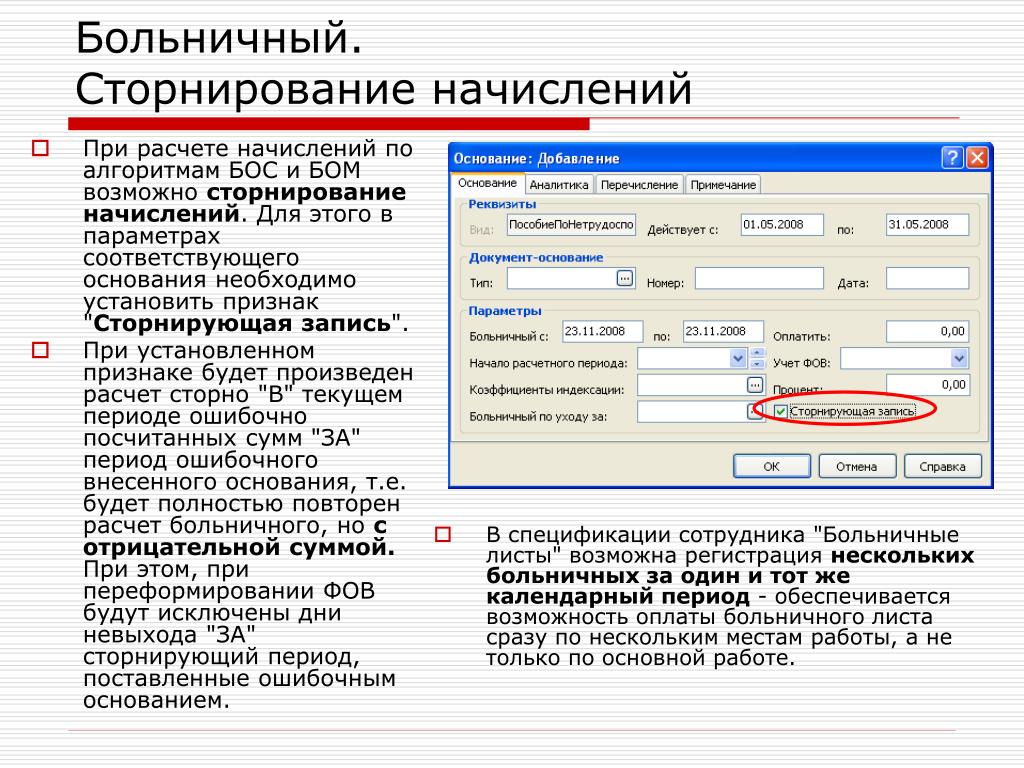
Task: Open the Примечание tab
Action: 723,185
